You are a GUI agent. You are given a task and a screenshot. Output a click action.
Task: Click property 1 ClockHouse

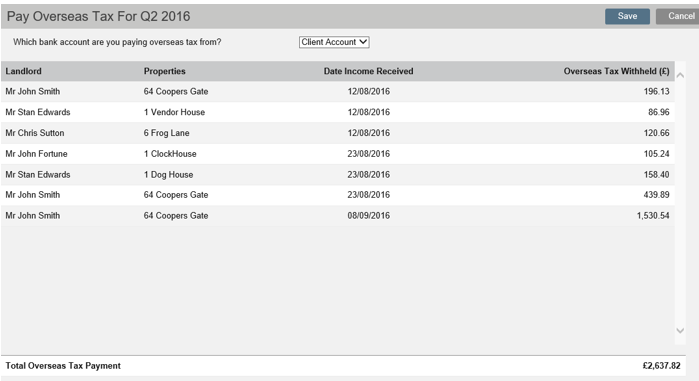(170, 154)
